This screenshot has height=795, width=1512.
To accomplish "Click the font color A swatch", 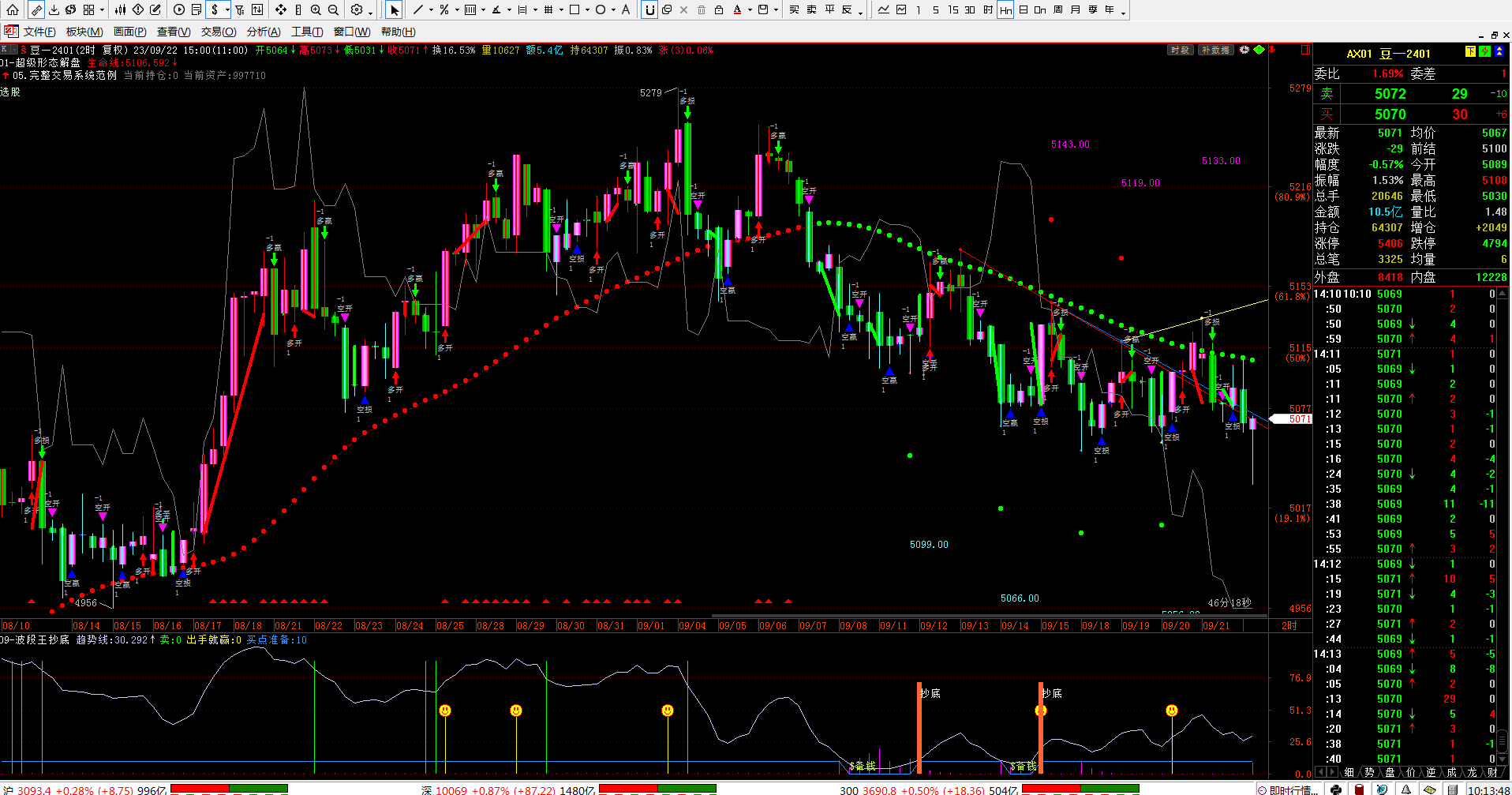I will click(x=737, y=9).
